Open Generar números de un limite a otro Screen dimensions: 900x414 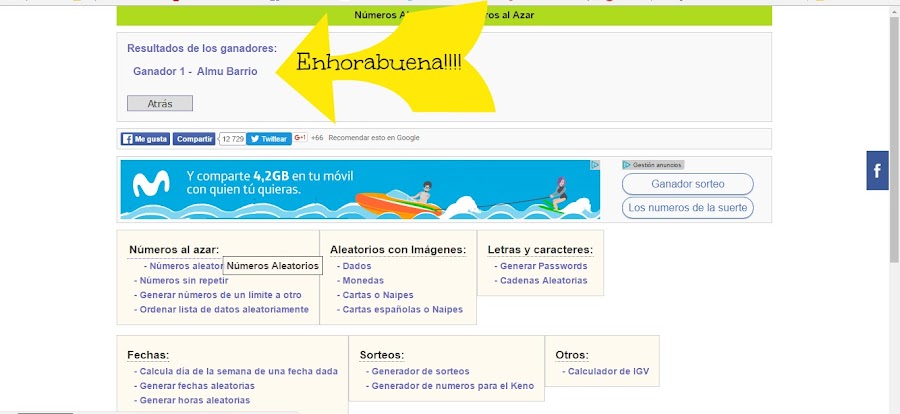[x=218, y=295]
